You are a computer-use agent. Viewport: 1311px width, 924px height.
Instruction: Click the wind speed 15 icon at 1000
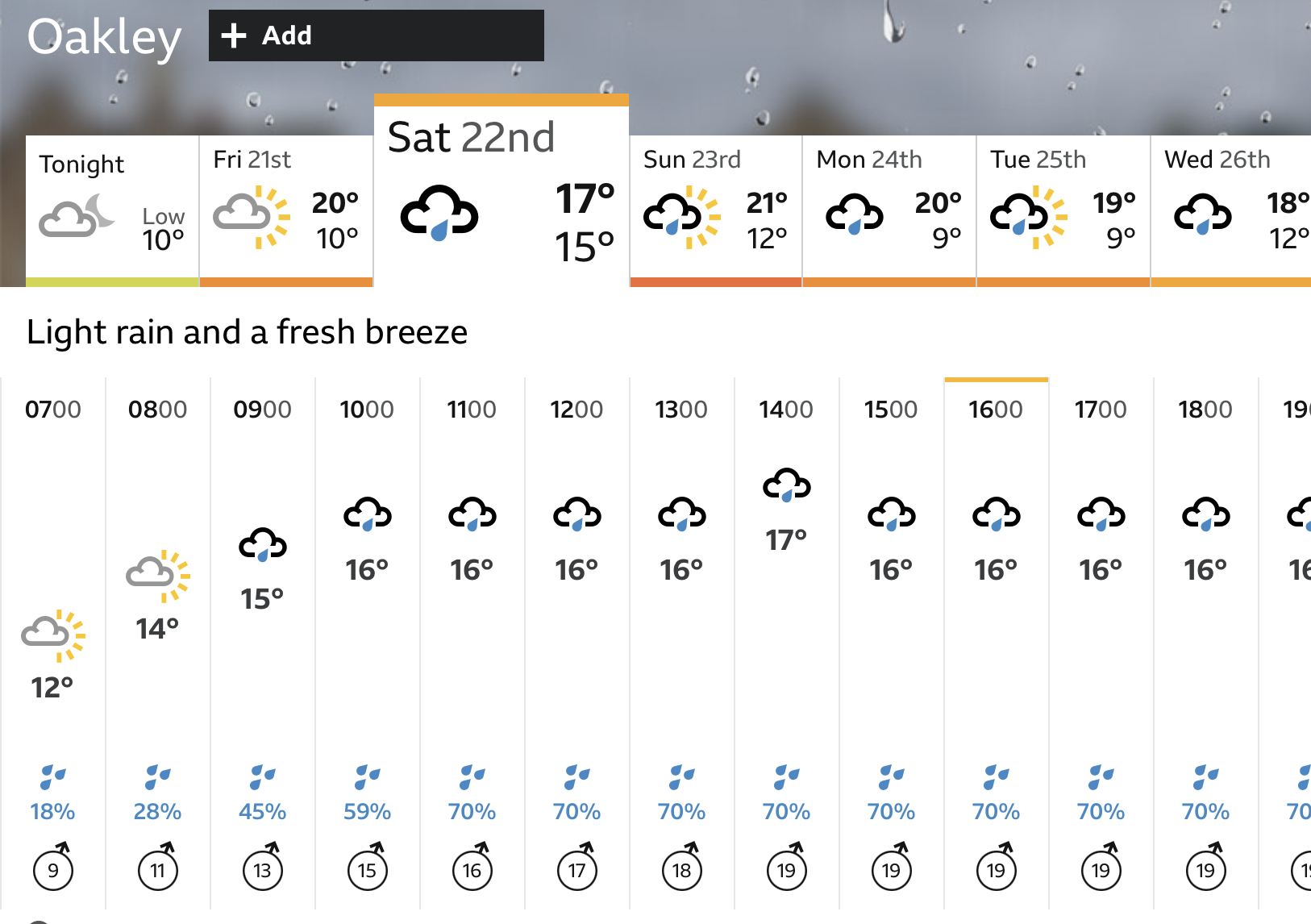pos(368,867)
